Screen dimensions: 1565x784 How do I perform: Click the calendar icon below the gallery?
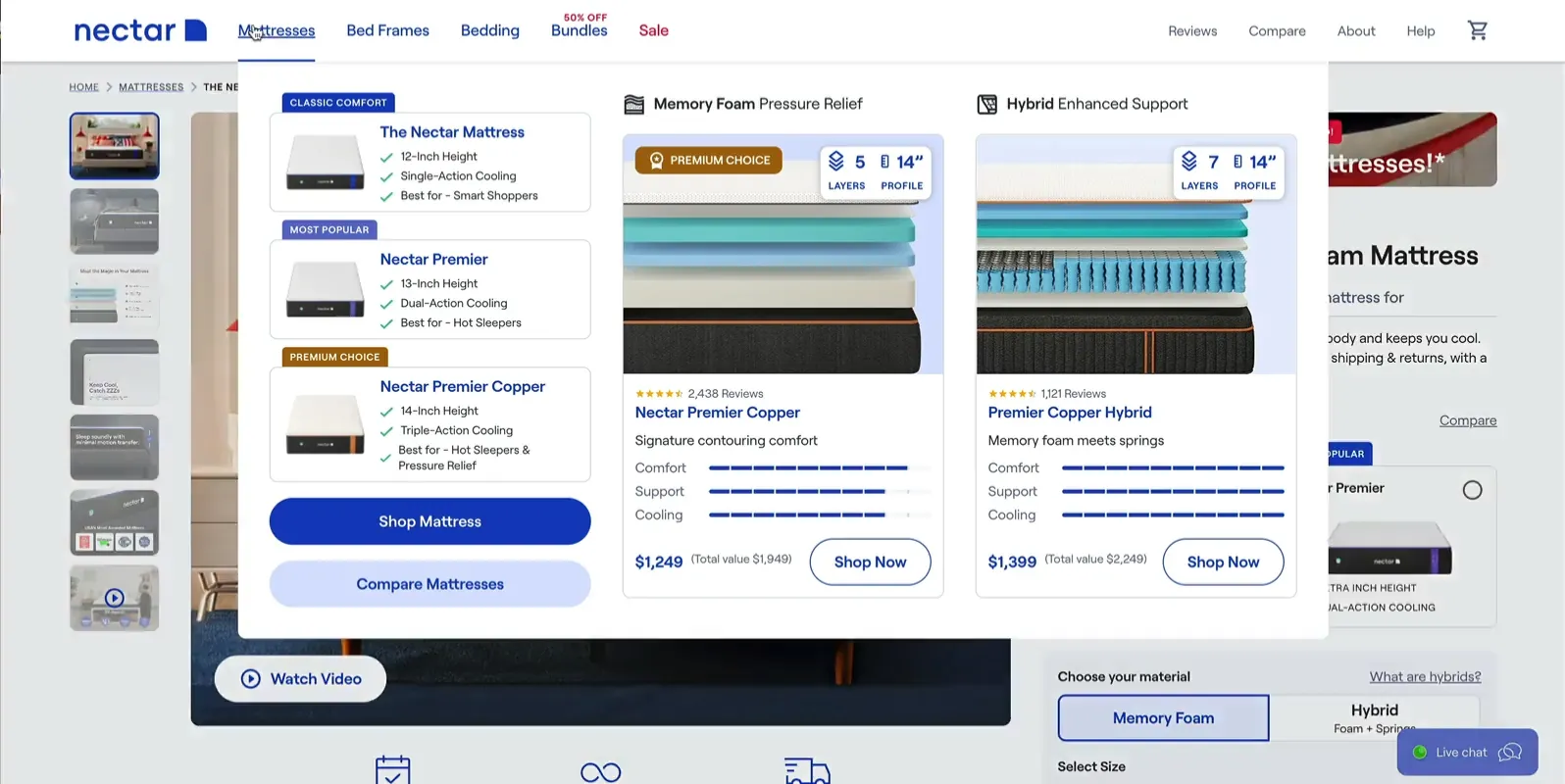(x=392, y=770)
